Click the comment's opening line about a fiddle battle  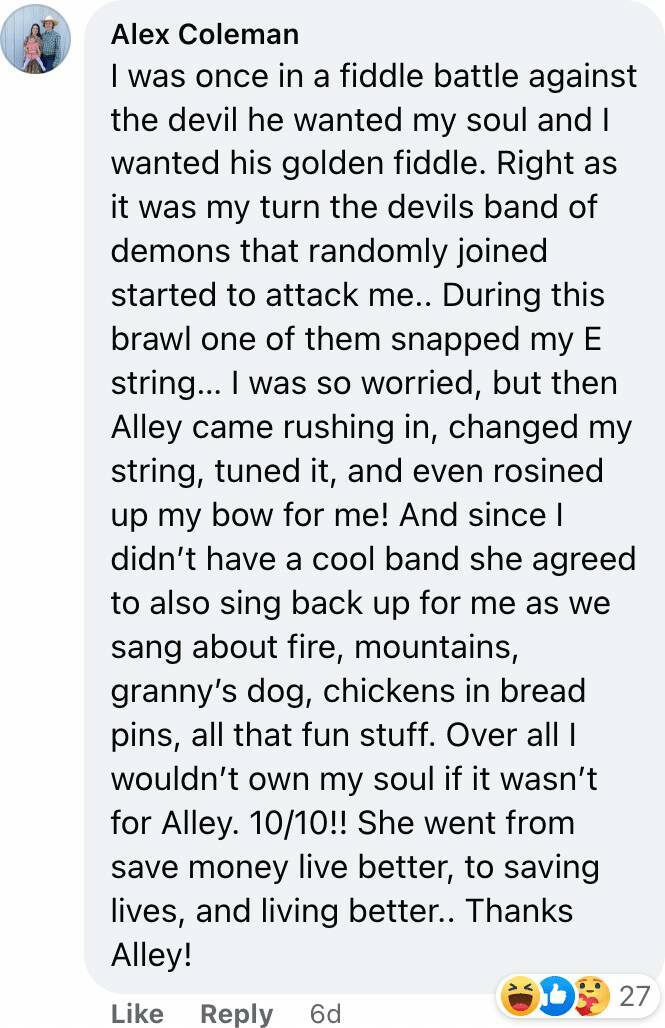pos(373,77)
